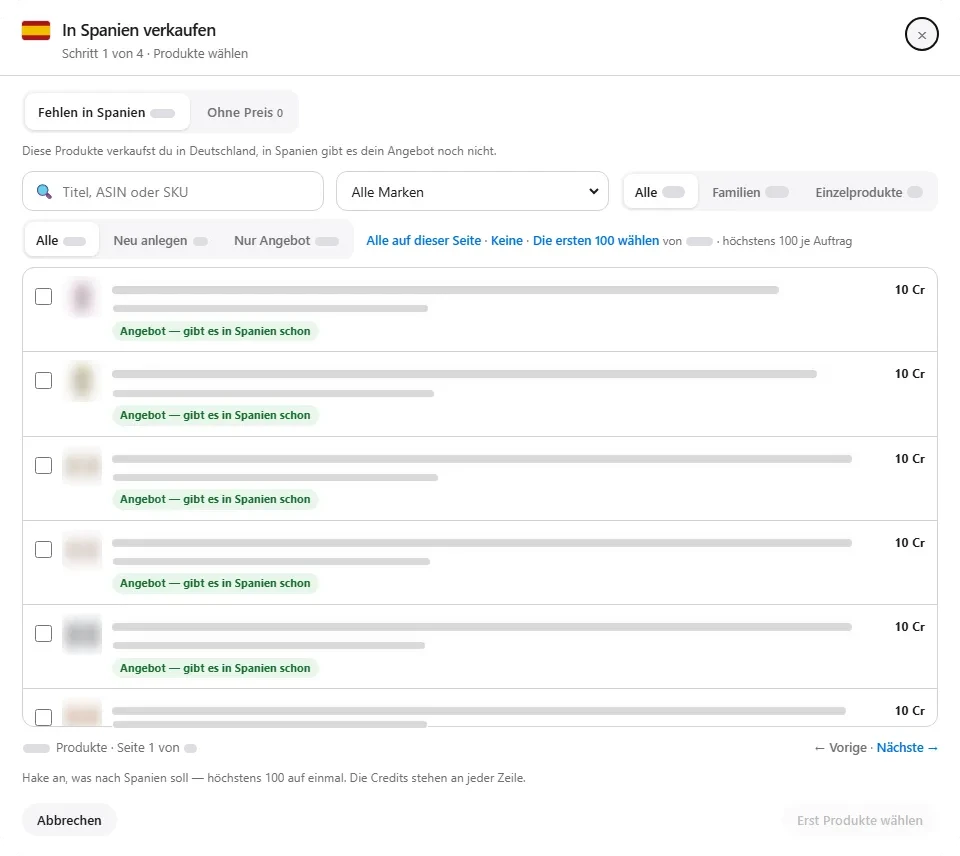Click the Keine selection link
This screenshot has height=856, width=960.
[507, 241]
